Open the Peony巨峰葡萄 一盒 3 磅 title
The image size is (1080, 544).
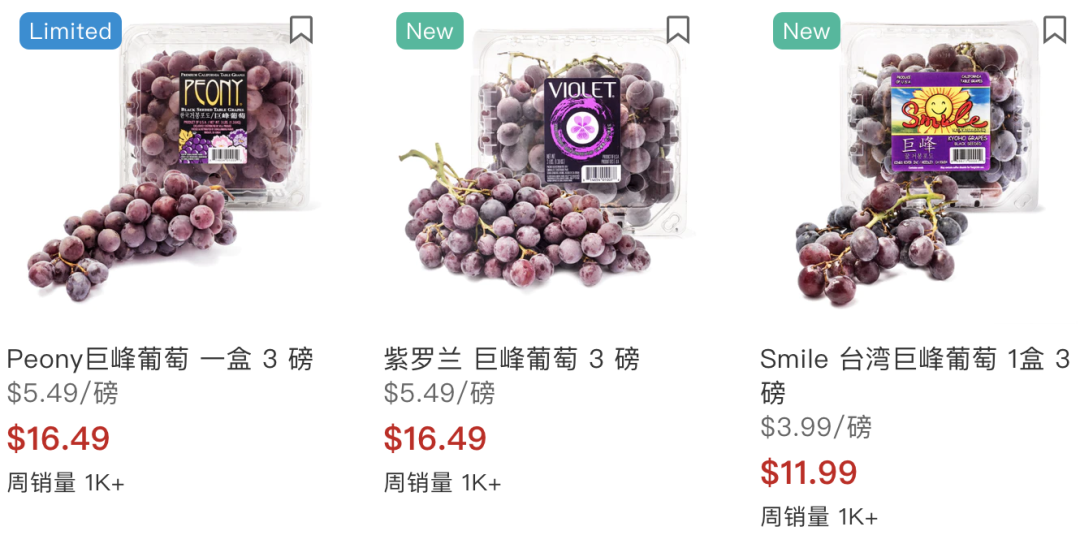tap(160, 359)
